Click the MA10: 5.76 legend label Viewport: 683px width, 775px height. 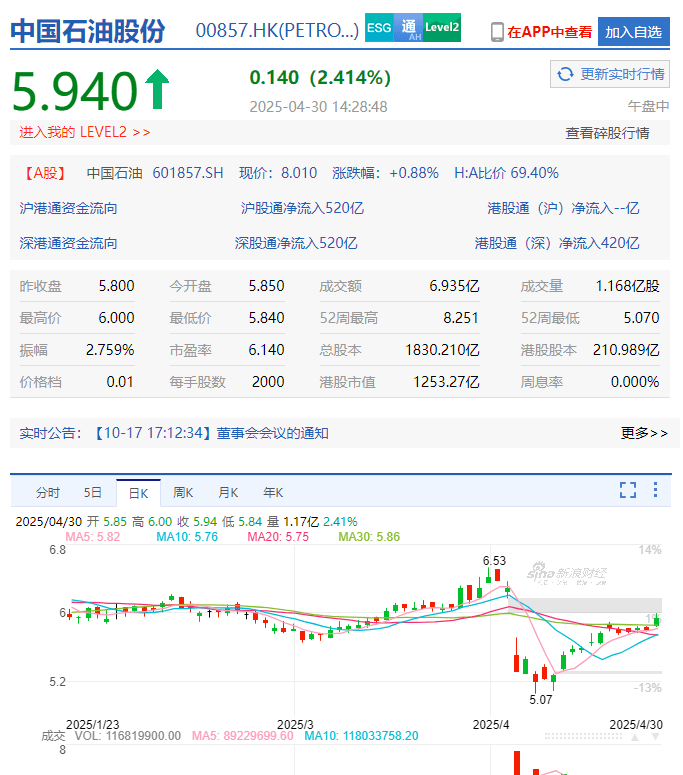pos(187,537)
